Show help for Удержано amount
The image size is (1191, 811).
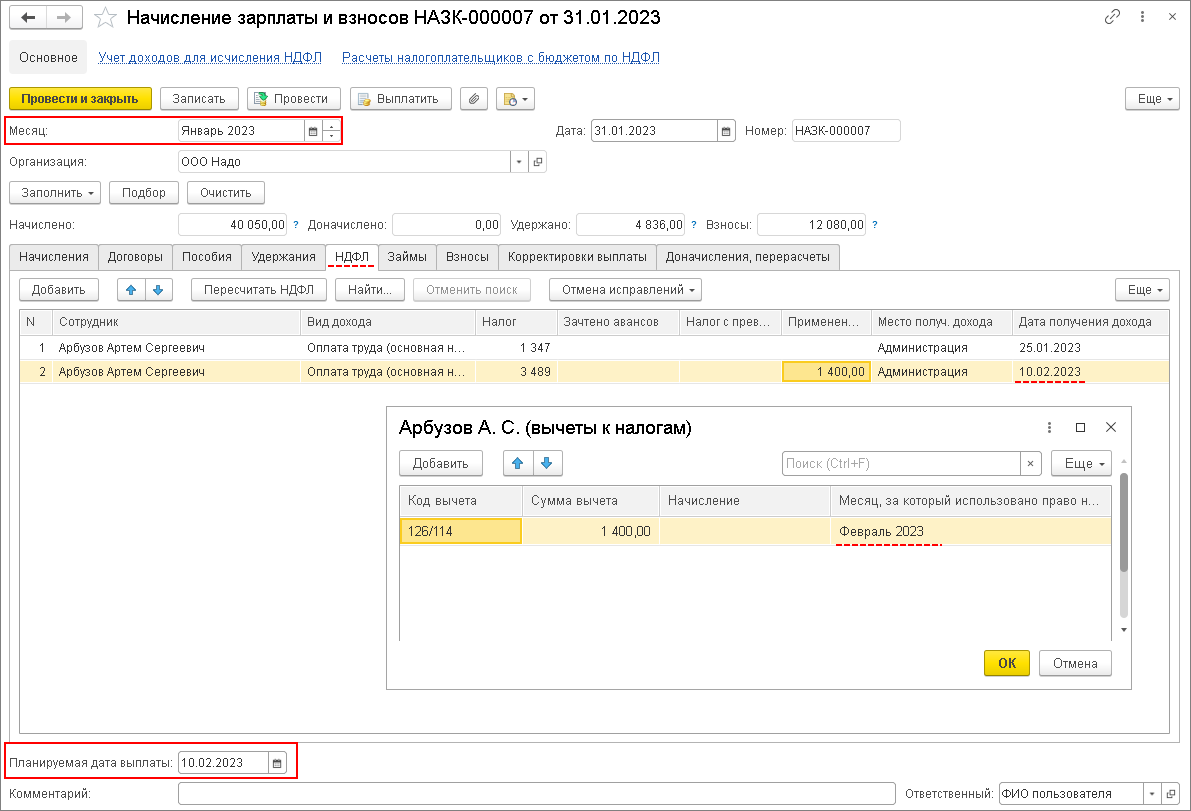coord(693,225)
